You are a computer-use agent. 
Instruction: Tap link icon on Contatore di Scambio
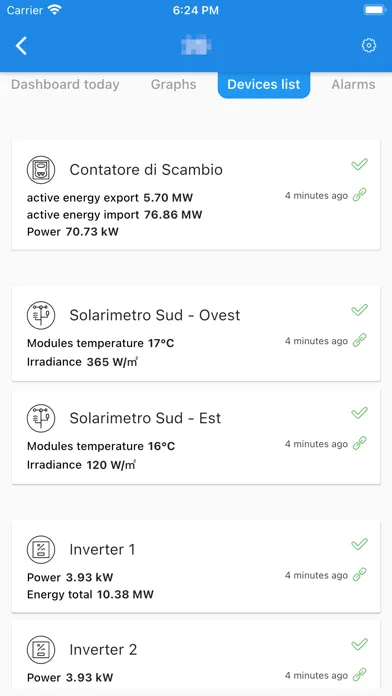[x=359, y=195]
